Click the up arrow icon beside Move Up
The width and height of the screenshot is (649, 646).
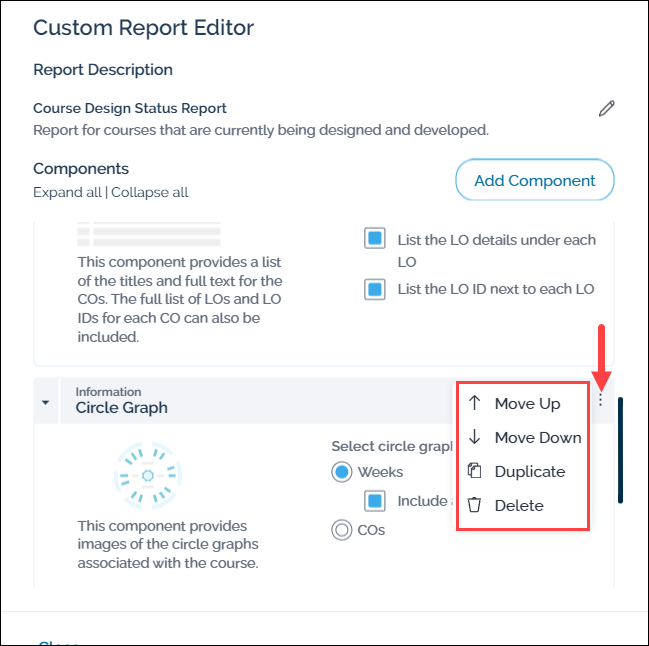475,404
